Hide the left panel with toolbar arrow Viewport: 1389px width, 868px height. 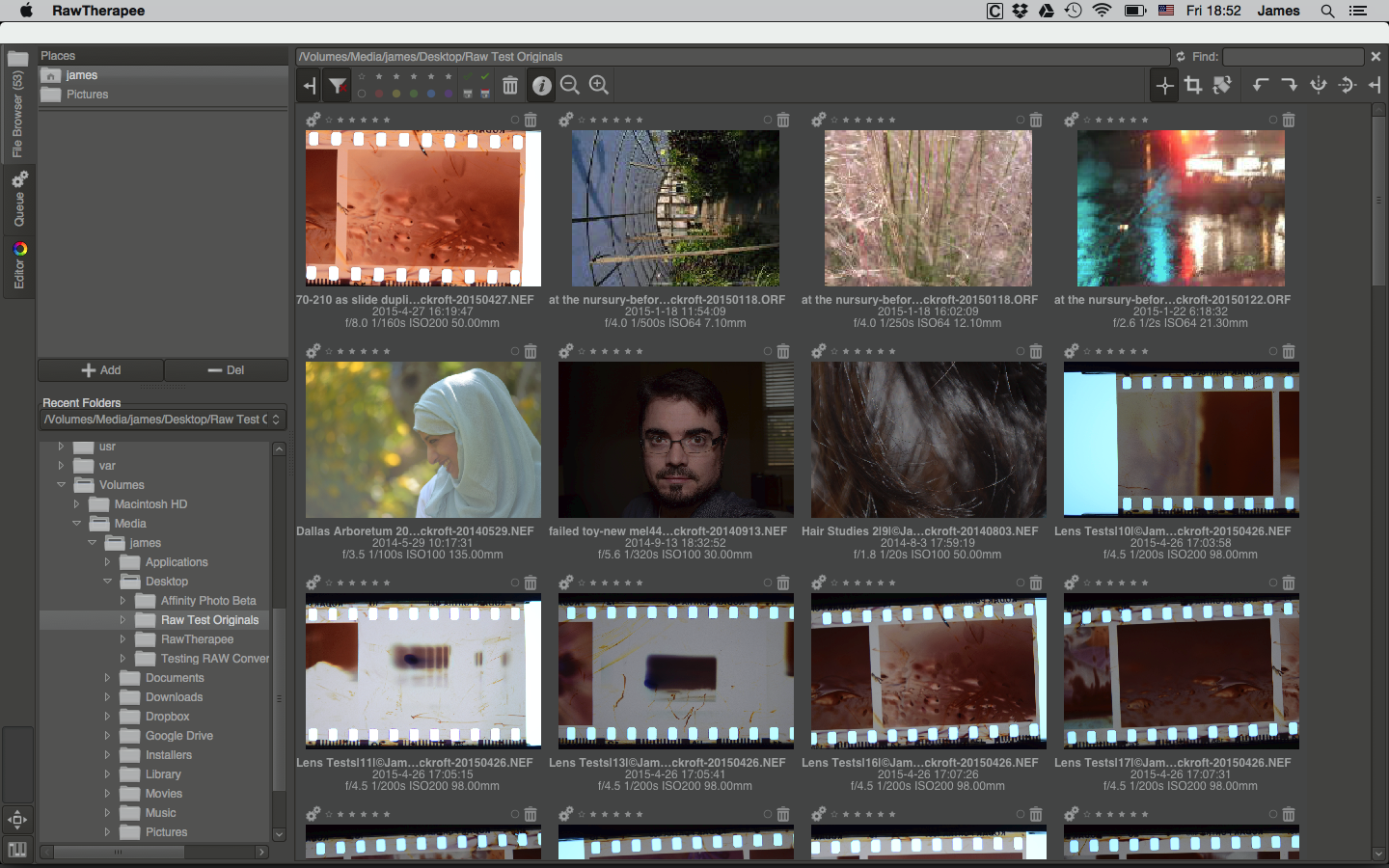click(310, 86)
